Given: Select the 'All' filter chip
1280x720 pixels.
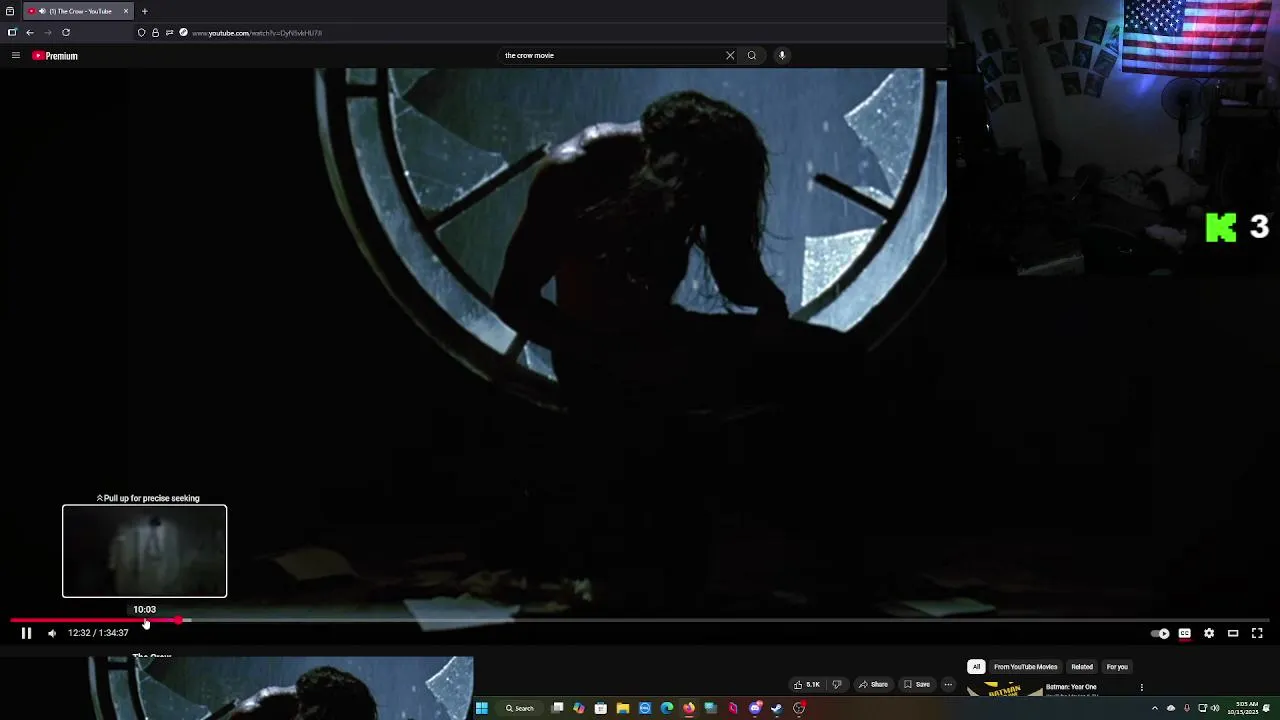Looking at the screenshot, I should point(976,667).
